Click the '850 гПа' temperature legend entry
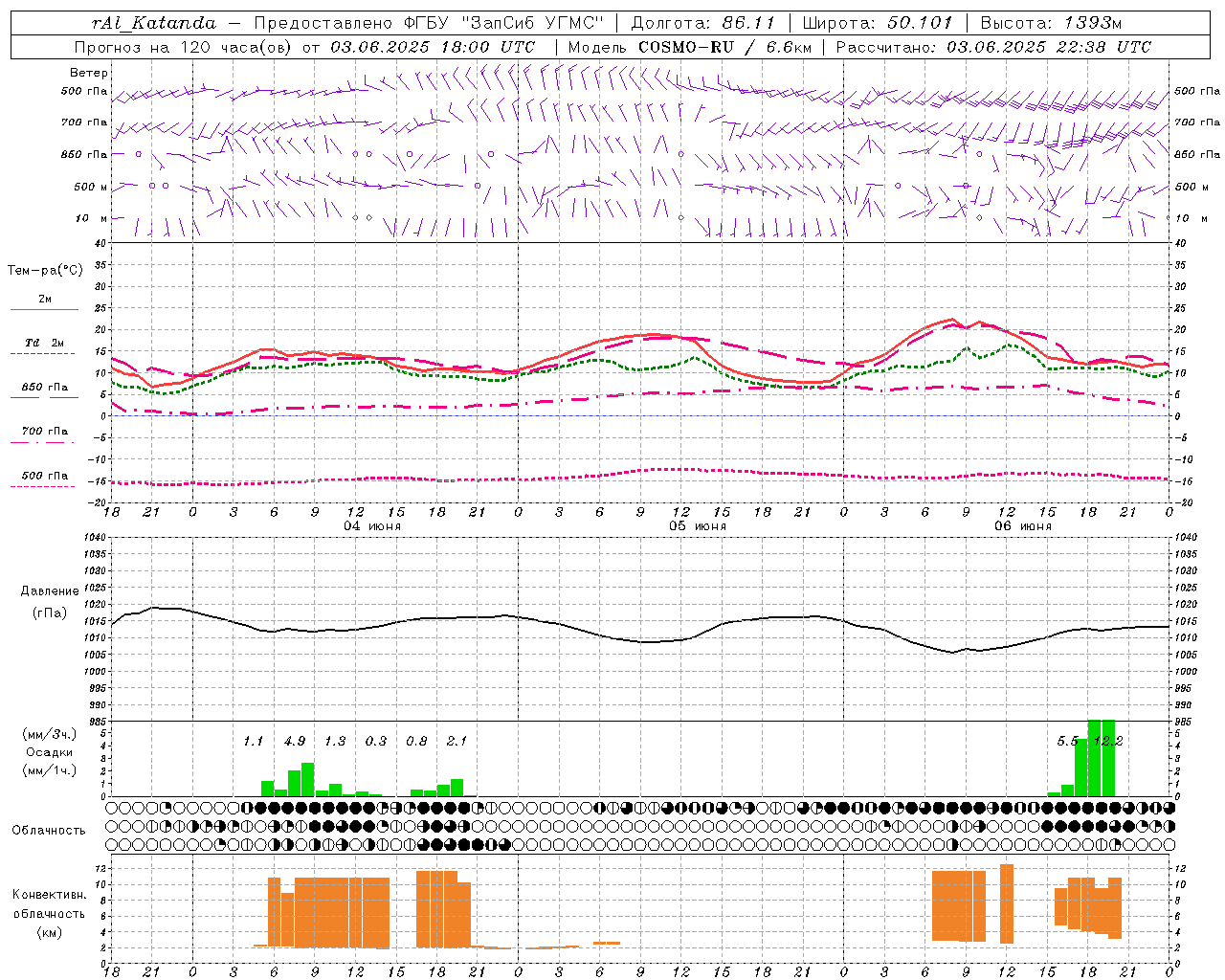Image resolution: width=1225 pixels, height=980 pixels. coord(44,388)
